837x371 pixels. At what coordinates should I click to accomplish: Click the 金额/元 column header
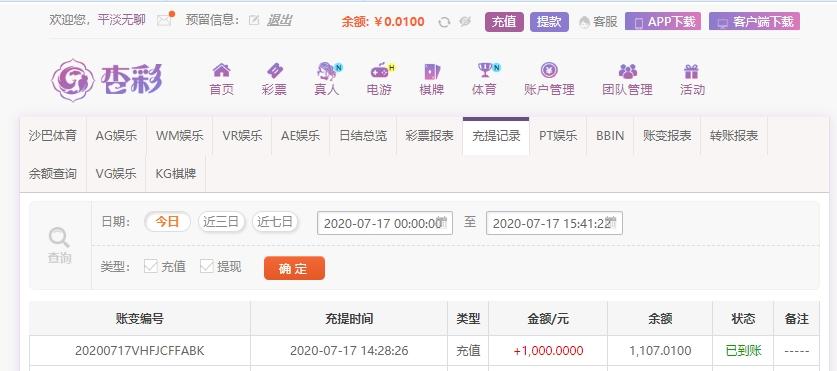click(x=548, y=319)
